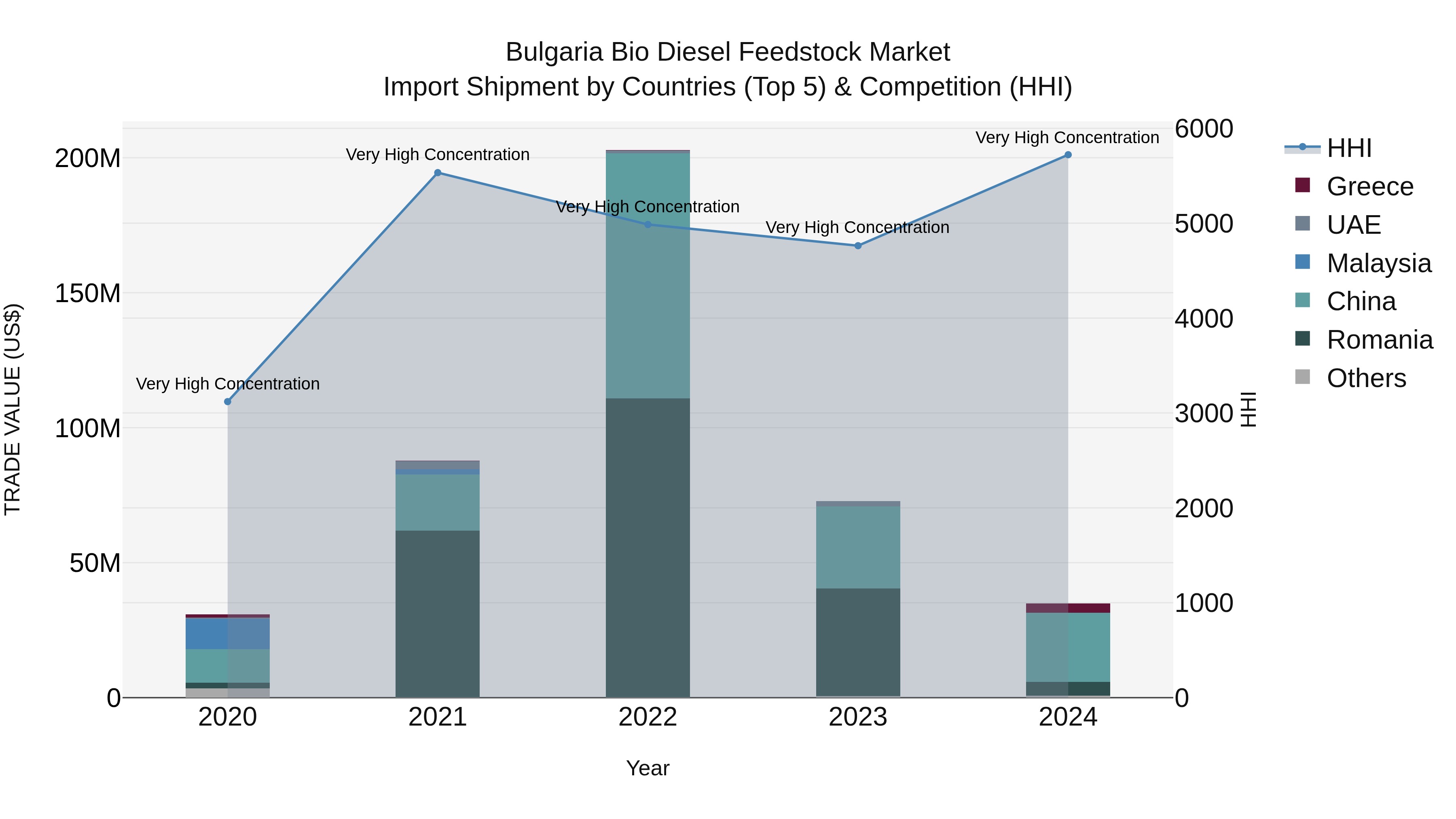Click the 5000 HHI axis tick label
This screenshot has height=819, width=1456.
point(1204,223)
